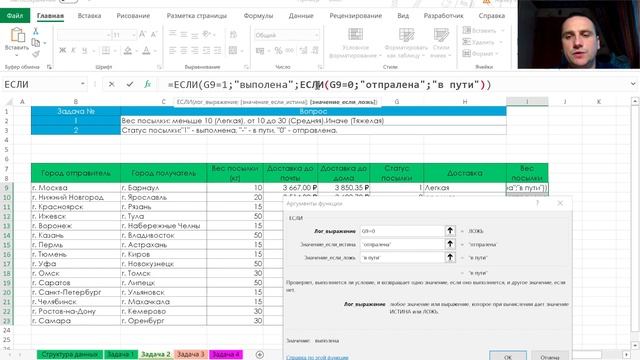
Task: Open the Задача 3 sheet tab
Action: 191,354
